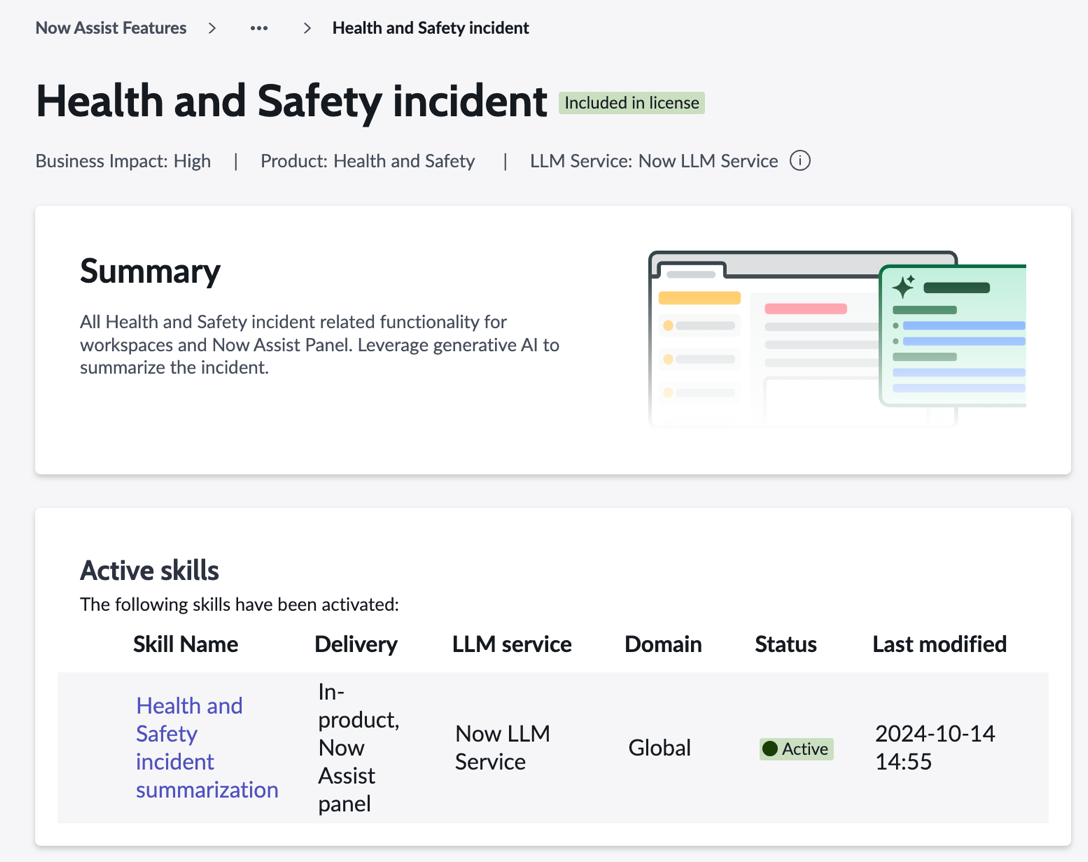
Task: Select the Delivery column header
Action: [356, 644]
